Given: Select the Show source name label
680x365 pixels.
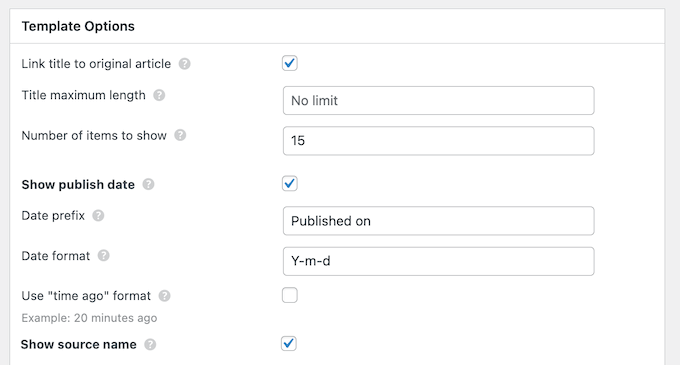Looking at the screenshot, I should (78, 345).
